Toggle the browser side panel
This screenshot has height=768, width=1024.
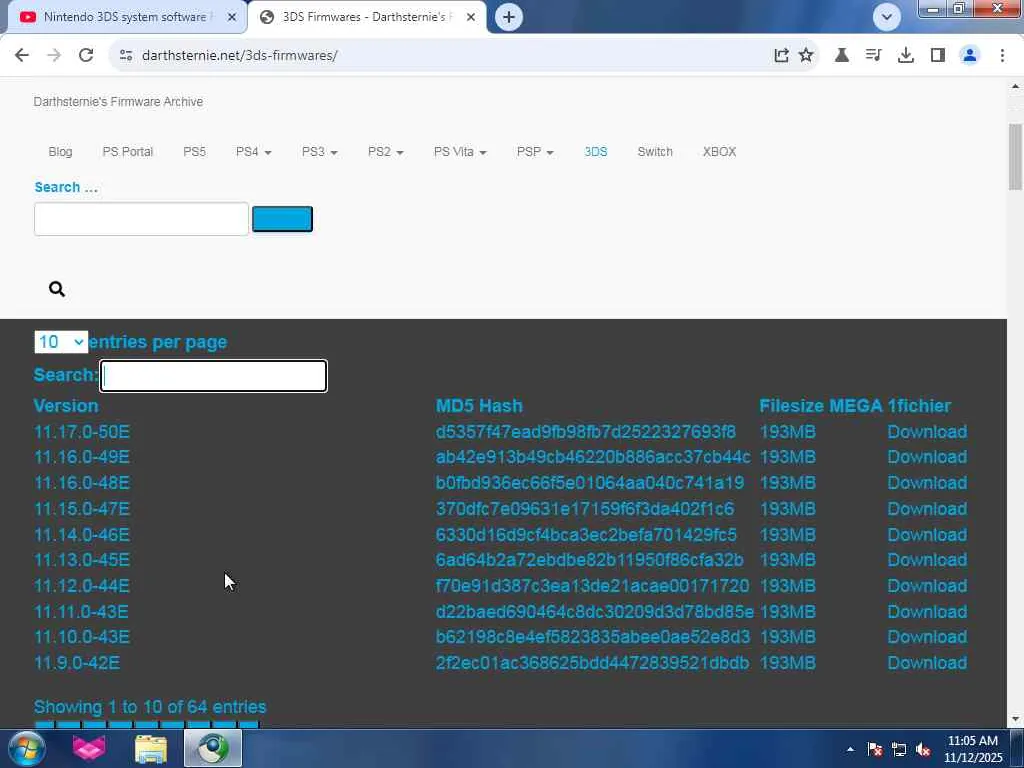(938, 56)
